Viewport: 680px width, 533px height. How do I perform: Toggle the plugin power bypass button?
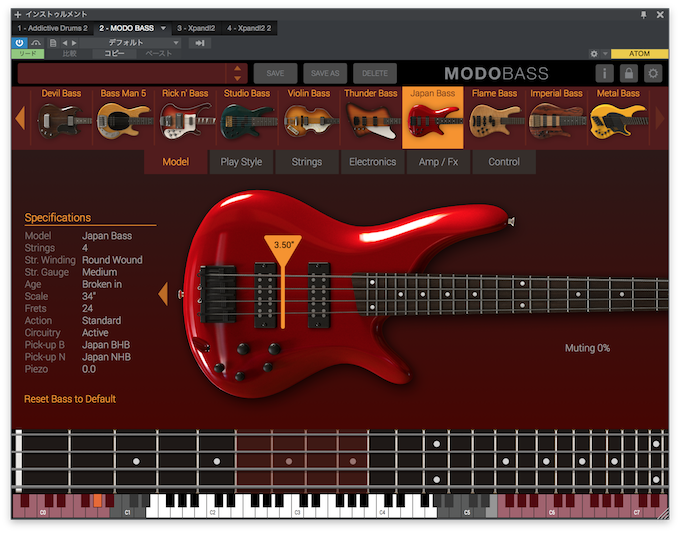[x=19, y=43]
